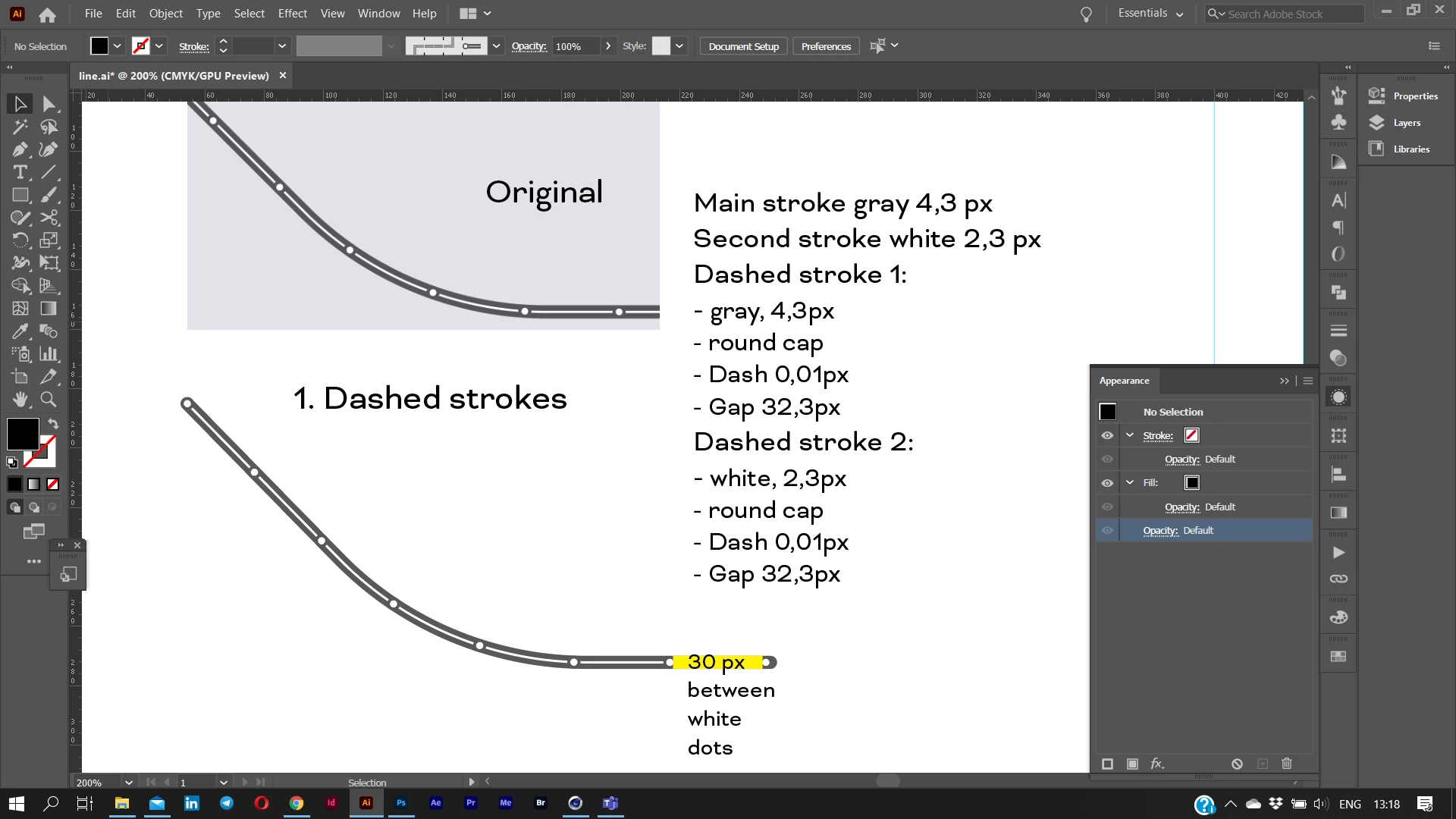
Task: Open the Essentials workspace dropdown
Action: (x=1150, y=14)
